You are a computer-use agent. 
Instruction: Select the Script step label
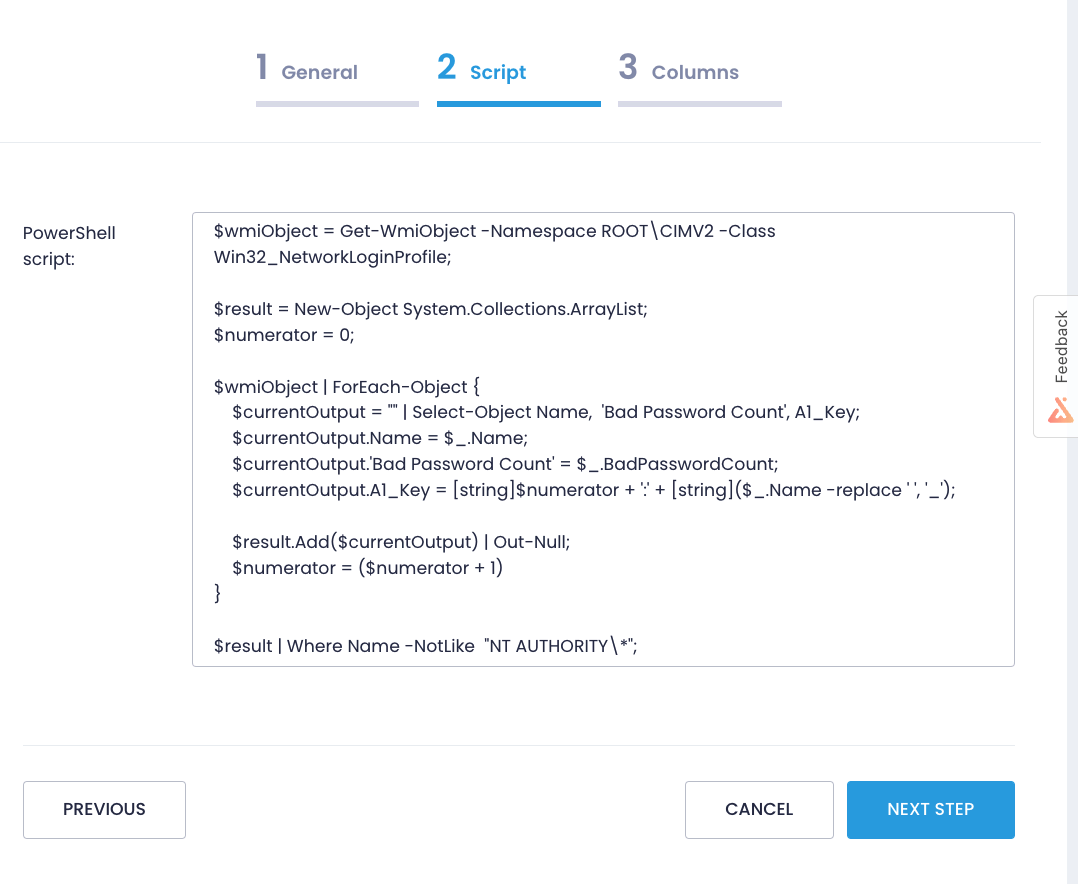tap(497, 72)
